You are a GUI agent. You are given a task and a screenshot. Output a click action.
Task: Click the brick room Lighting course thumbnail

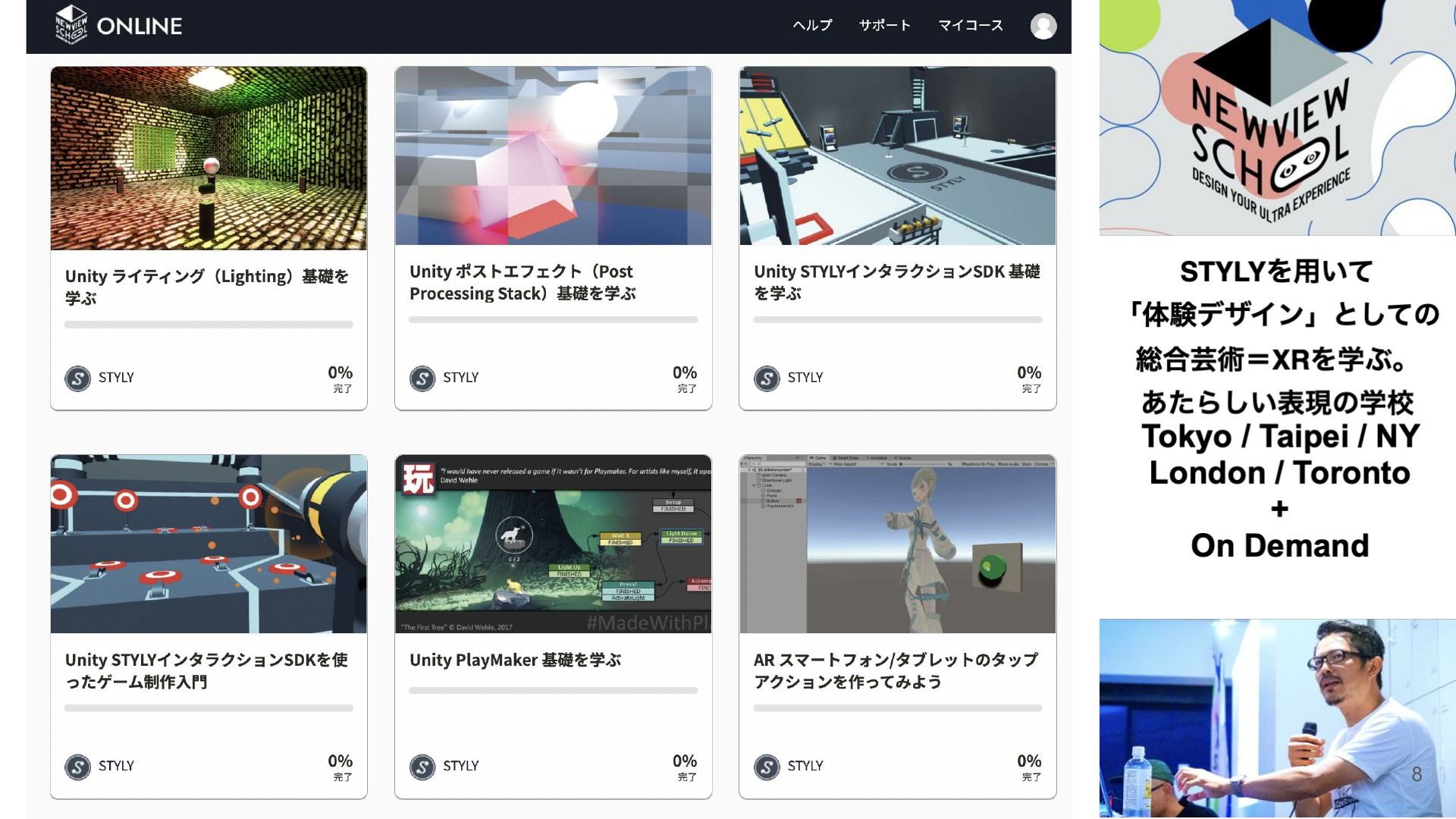(x=209, y=158)
